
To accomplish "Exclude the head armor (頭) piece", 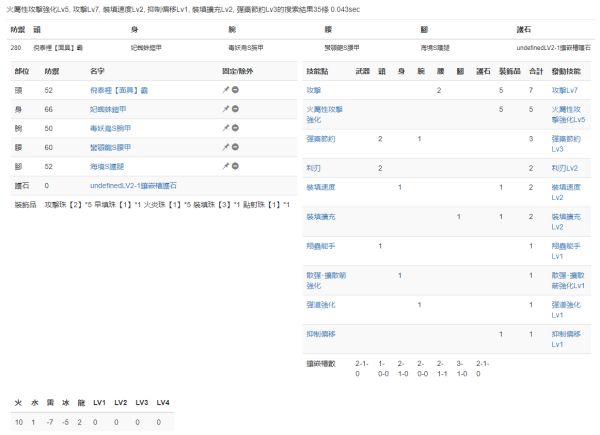I will click(x=235, y=90).
